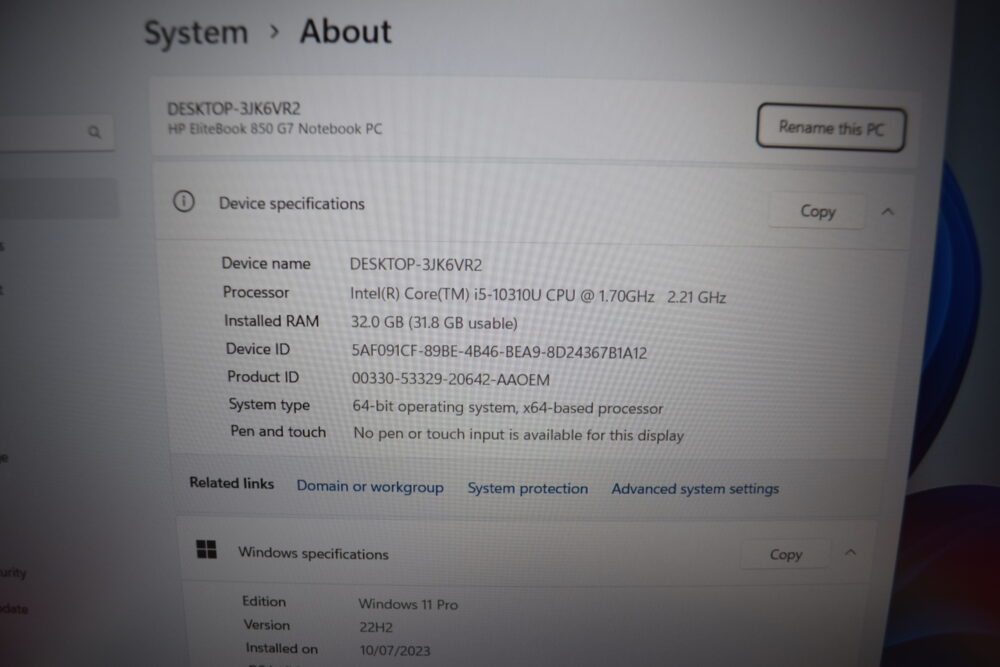Click the Device name label

pos(266,263)
